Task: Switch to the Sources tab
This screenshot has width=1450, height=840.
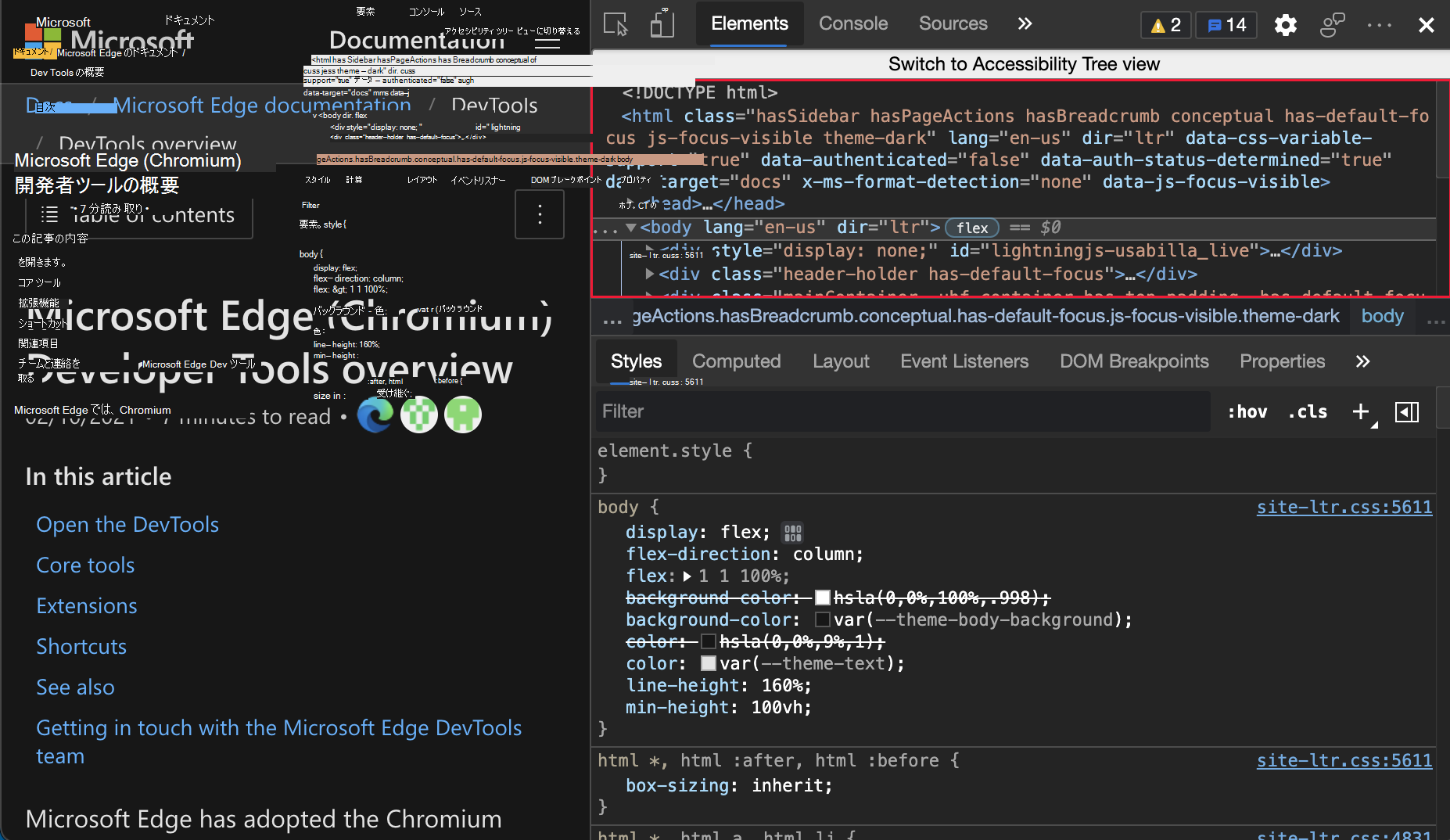Action: click(953, 23)
